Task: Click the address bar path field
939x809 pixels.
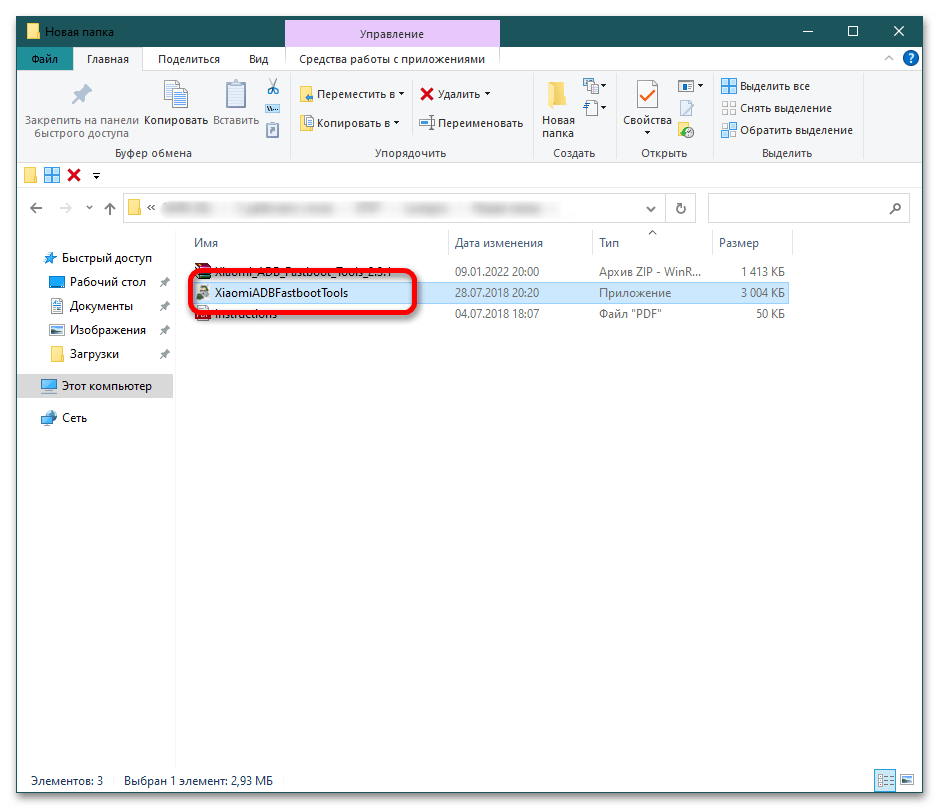Action: 383,208
